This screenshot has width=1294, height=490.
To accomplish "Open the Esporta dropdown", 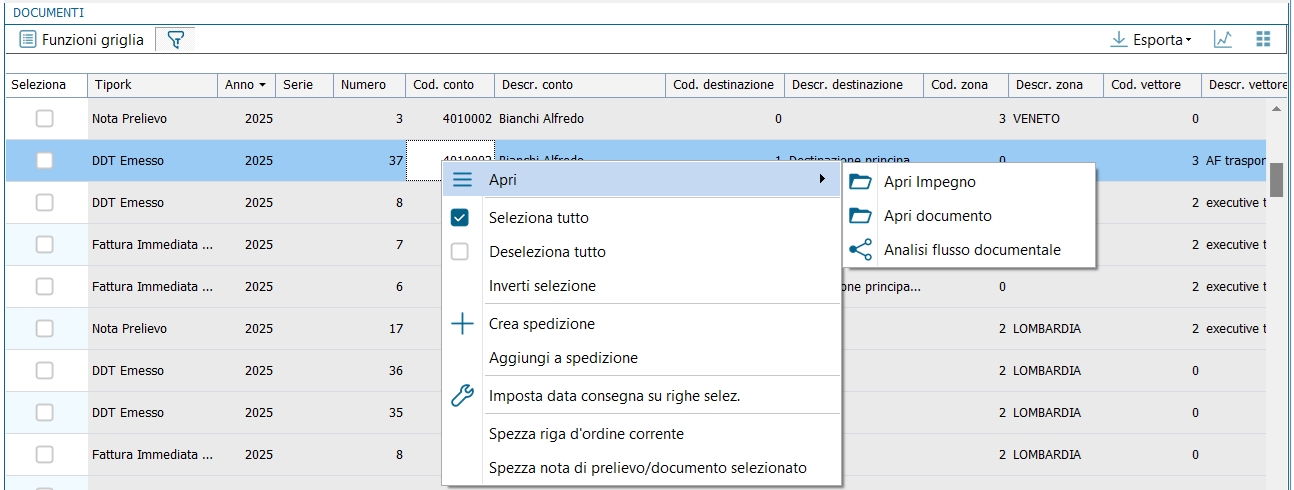I will coord(1151,40).
